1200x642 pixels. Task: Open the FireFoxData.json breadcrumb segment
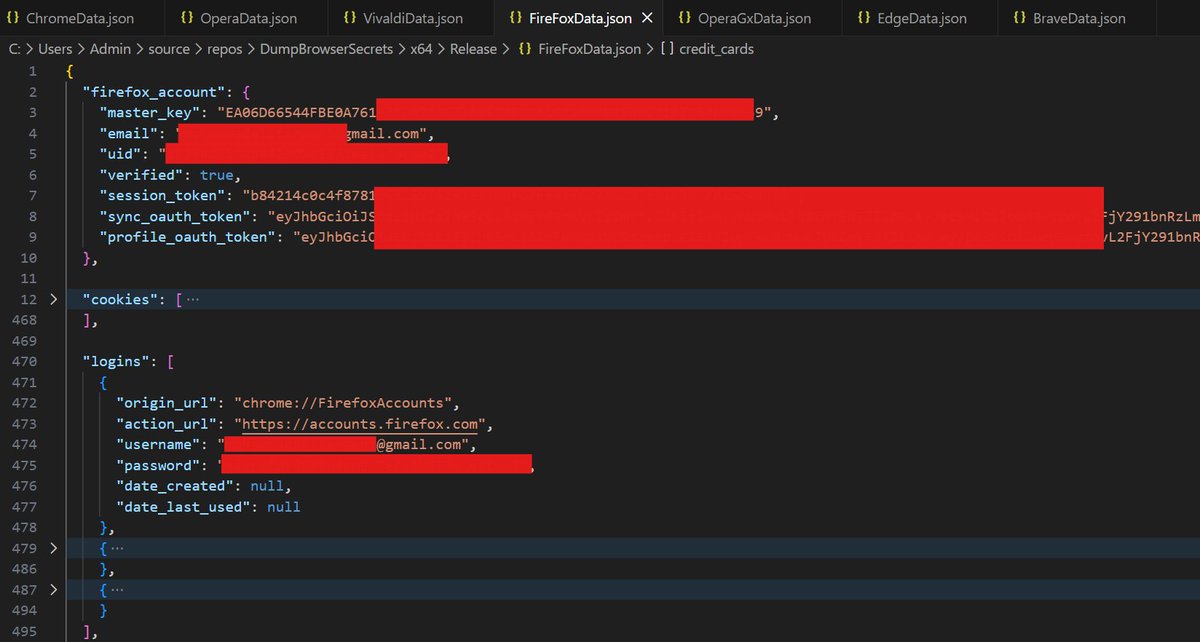[591, 48]
